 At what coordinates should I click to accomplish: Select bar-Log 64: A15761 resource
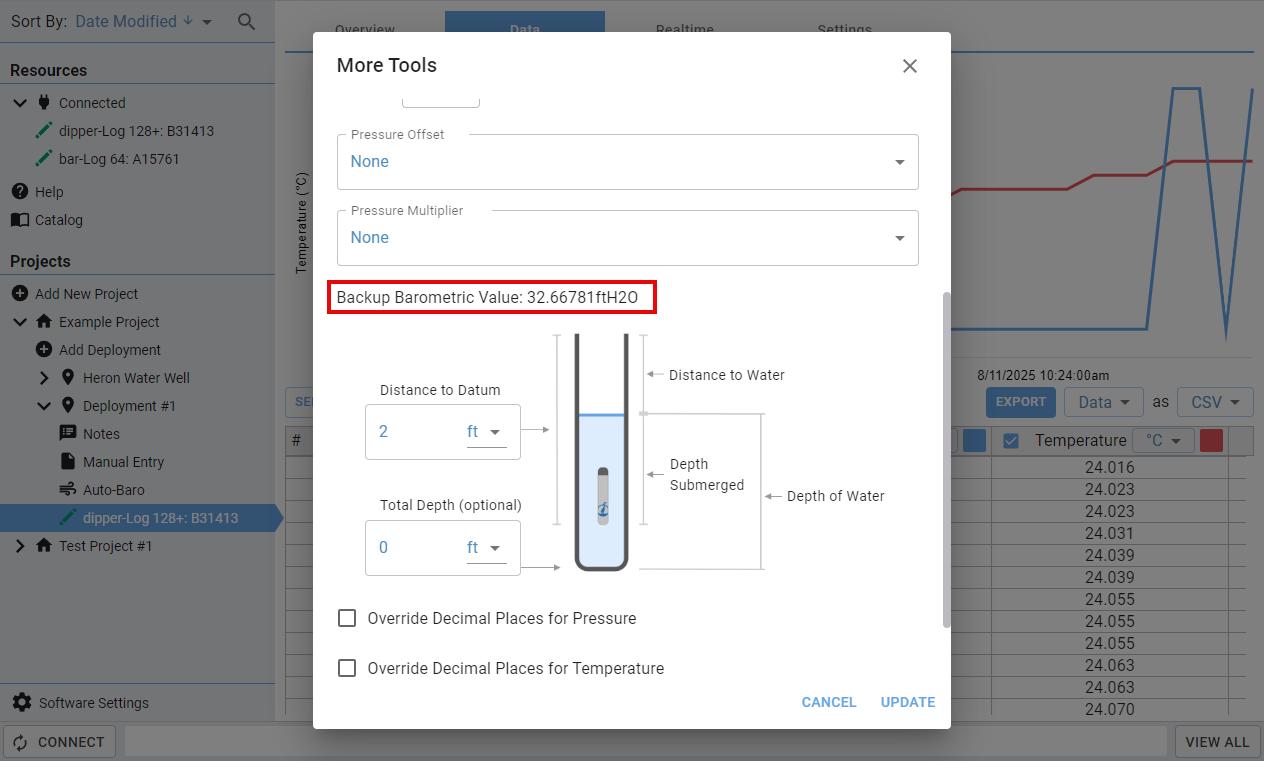[119, 159]
